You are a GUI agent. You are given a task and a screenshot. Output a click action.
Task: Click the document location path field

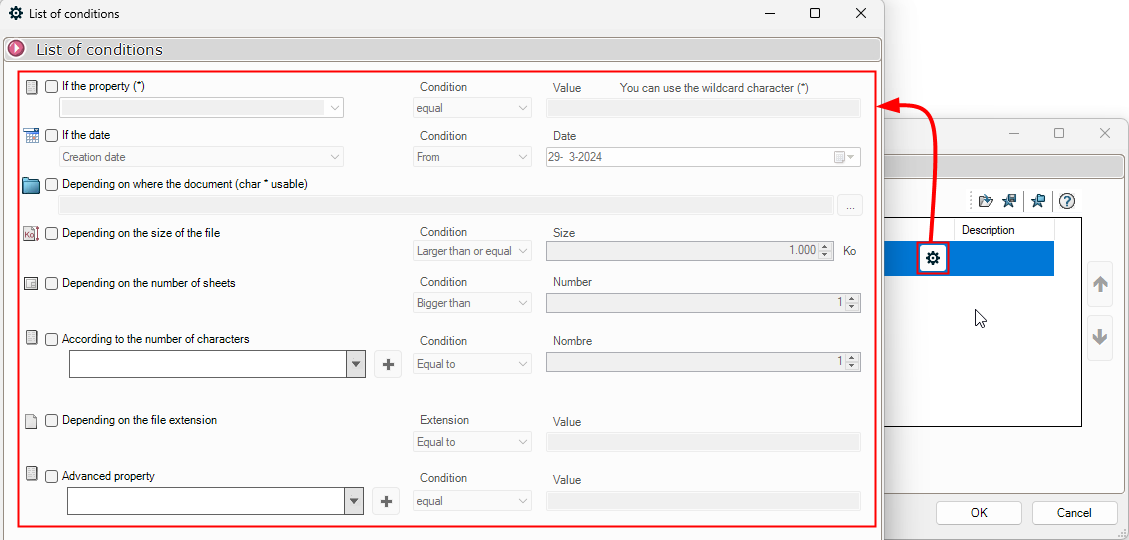(x=446, y=205)
